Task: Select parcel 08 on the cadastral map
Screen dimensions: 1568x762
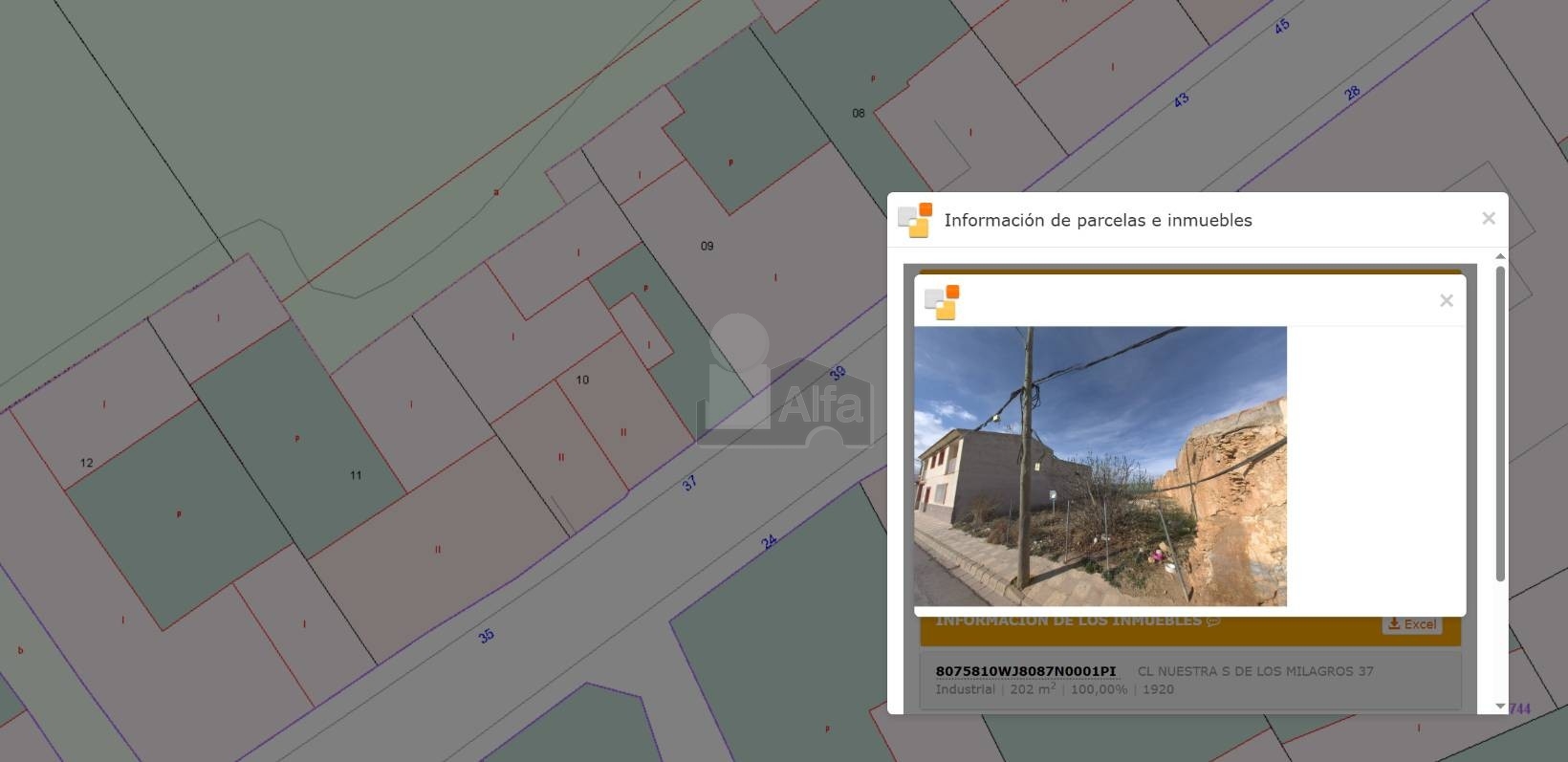Action: (x=859, y=114)
